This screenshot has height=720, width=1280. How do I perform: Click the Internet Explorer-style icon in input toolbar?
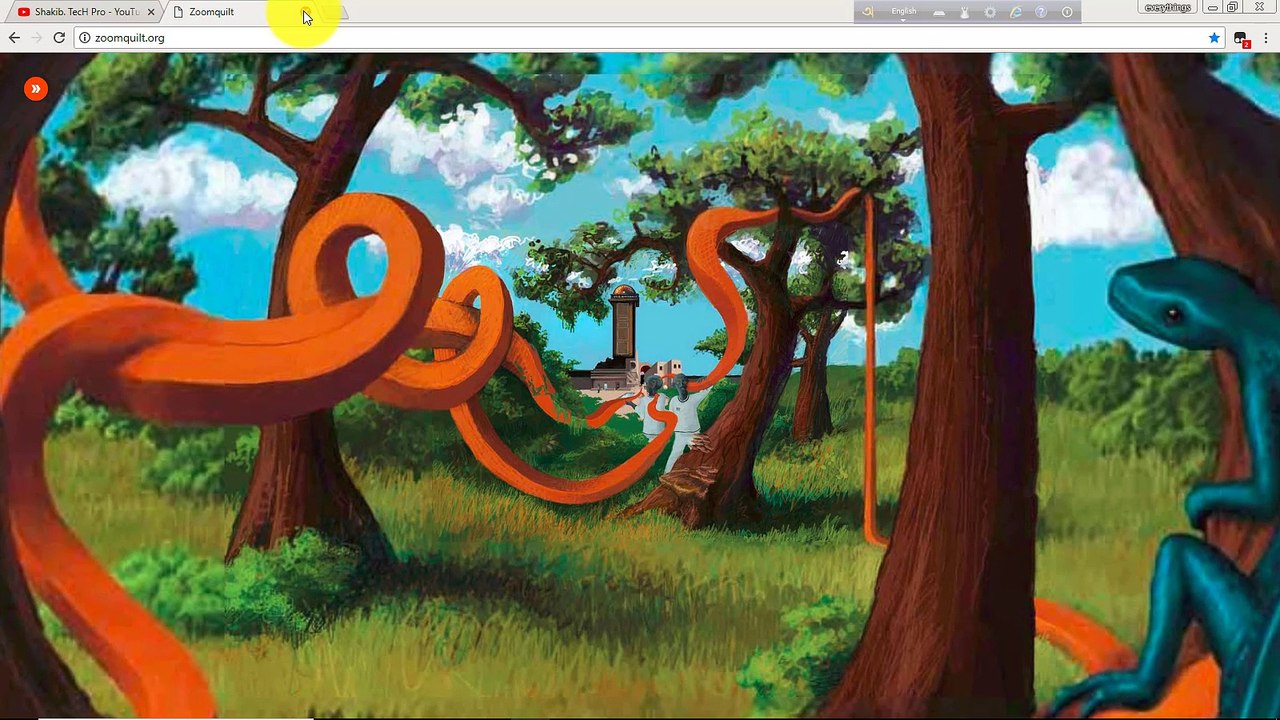tap(1016, 12)
